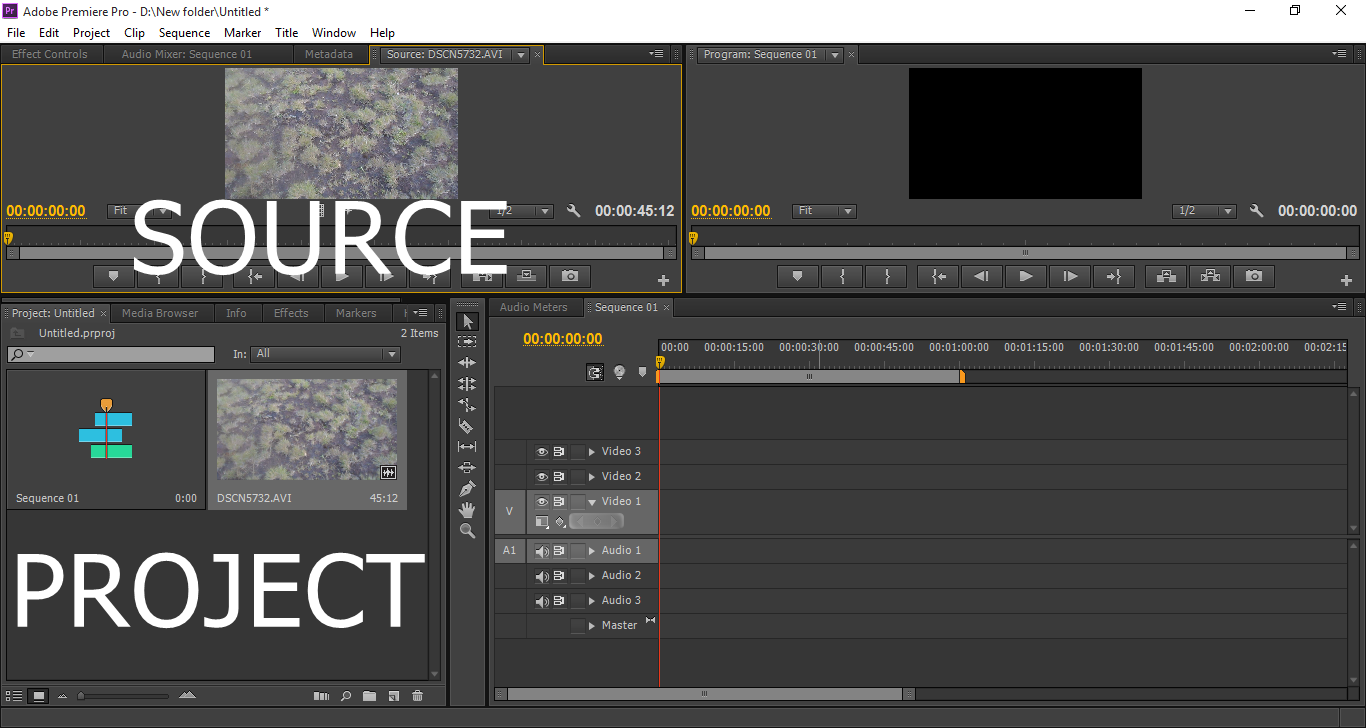Step Forward one frame in Program monitor
Screen dimensions: 1366x728
[1070, 276]
